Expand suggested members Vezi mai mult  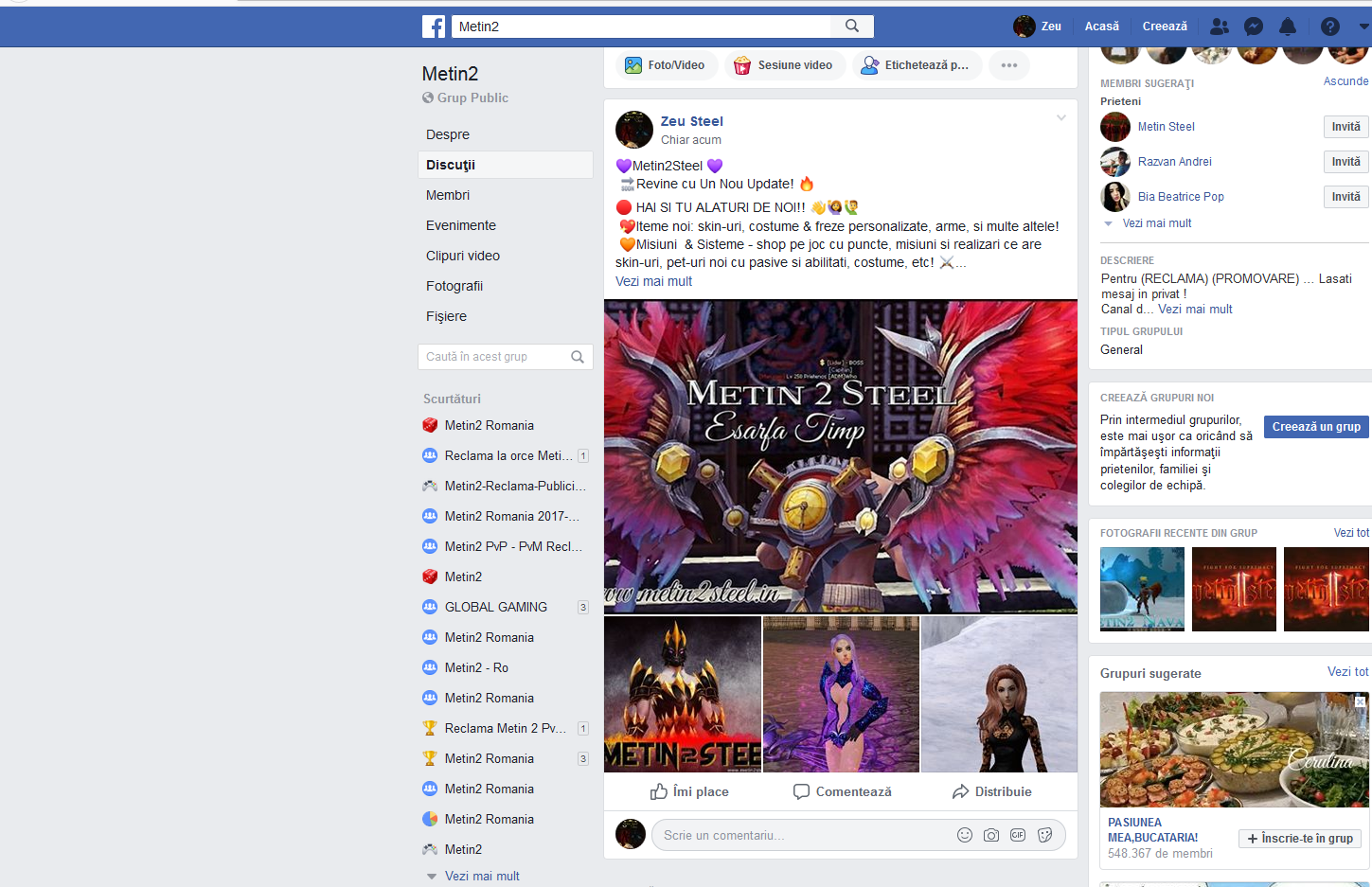click(1156, 223)
